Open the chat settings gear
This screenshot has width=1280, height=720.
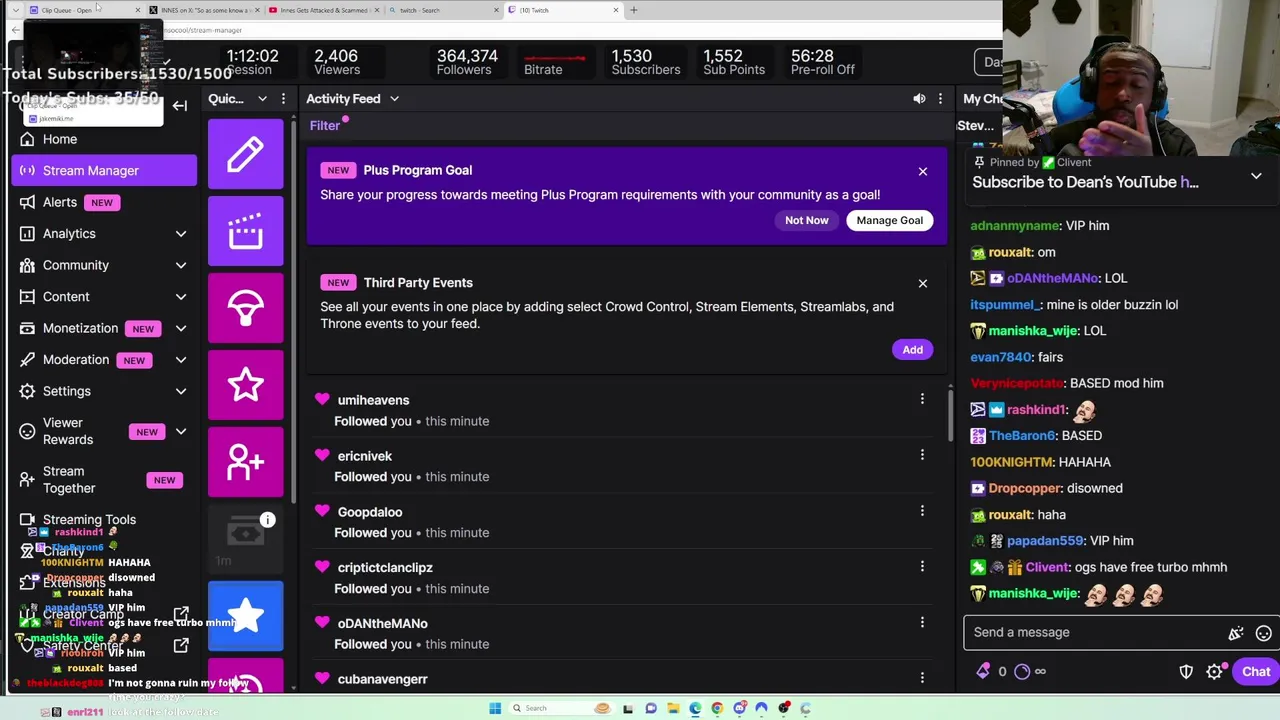pos(1214,672)
